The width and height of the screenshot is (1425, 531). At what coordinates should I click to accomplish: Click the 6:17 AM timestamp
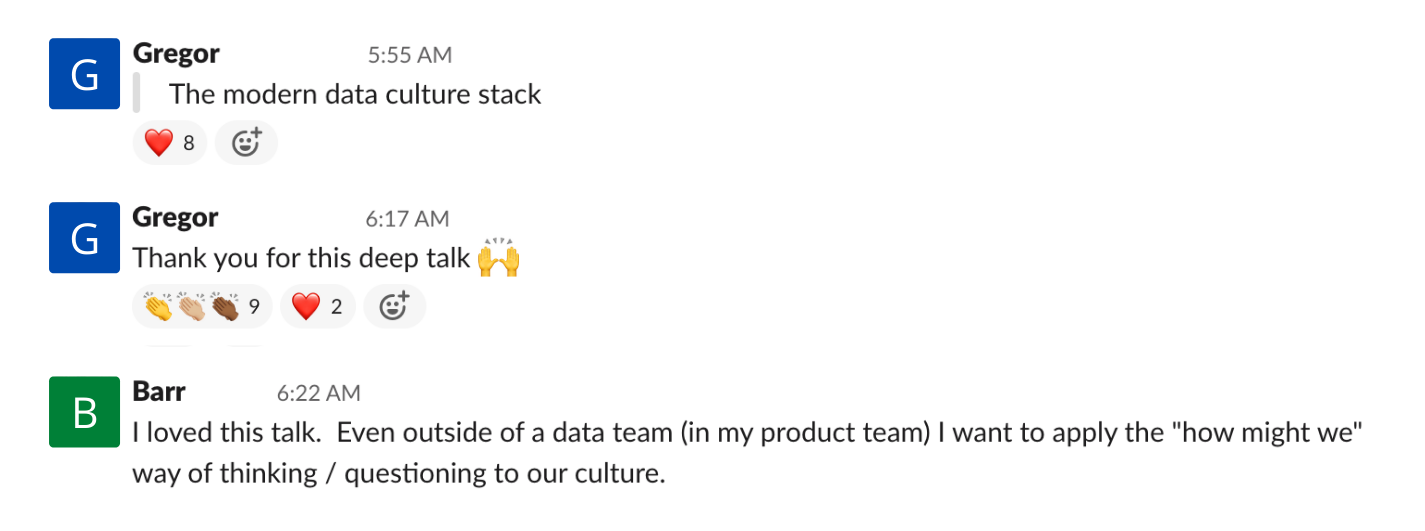(x=406, y=218)
